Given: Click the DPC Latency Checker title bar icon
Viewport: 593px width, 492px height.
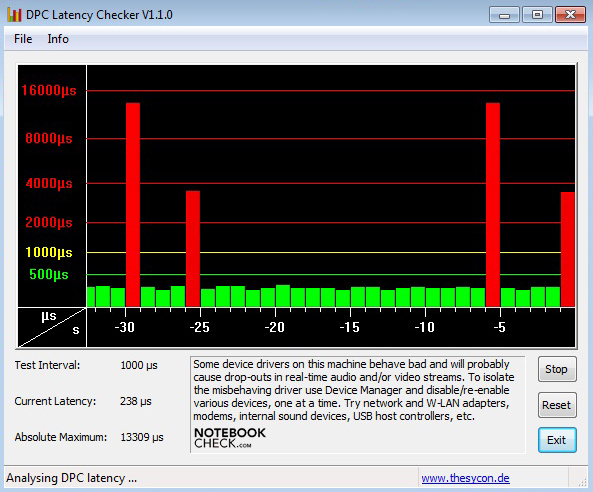Looking at the screenshot, I should coord(14,15).
